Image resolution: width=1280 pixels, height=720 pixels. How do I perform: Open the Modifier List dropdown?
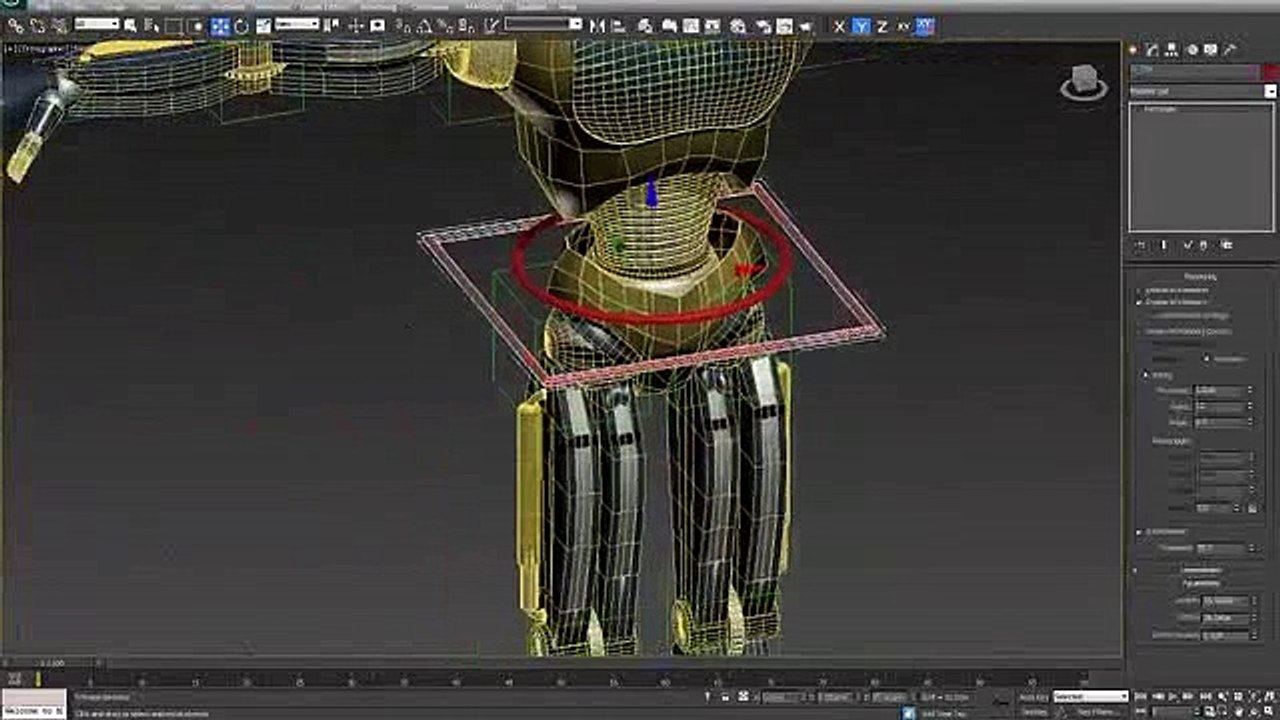pyautogui.click(x=1203, y=91)
